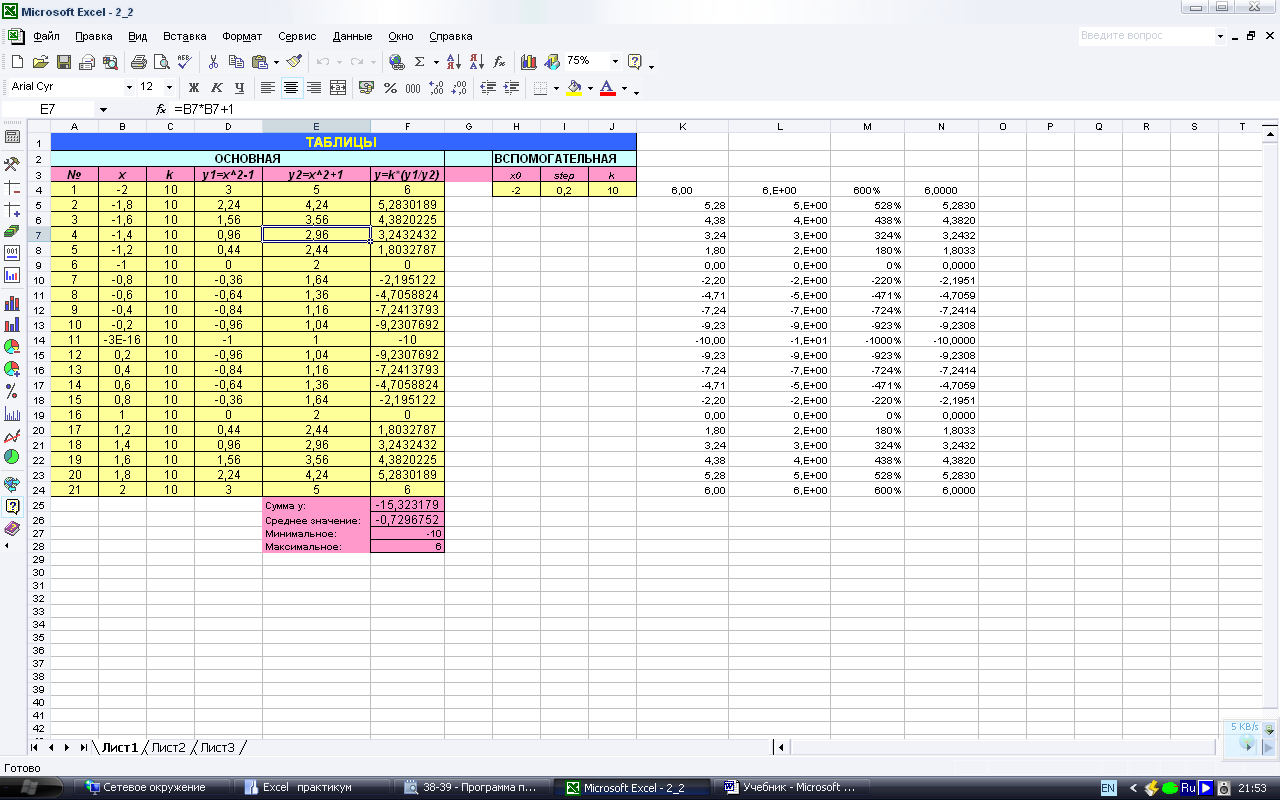The width and height of the screenshot is (1280, 800).
Task: Open the font color dropdown arrow
Action: pyautogui.click(x=624, y=88)
